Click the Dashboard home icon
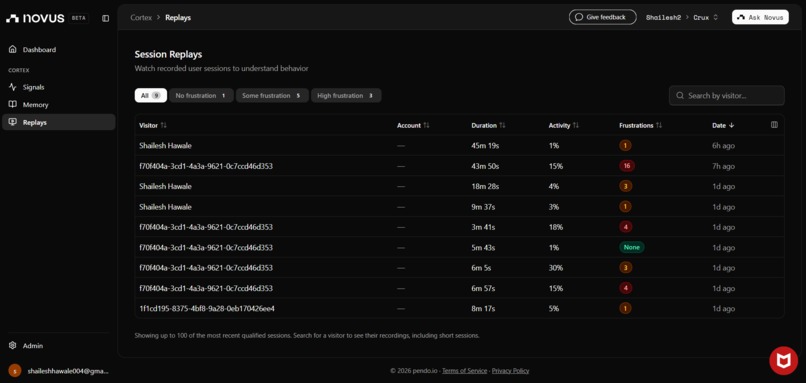 pos(13,50)
